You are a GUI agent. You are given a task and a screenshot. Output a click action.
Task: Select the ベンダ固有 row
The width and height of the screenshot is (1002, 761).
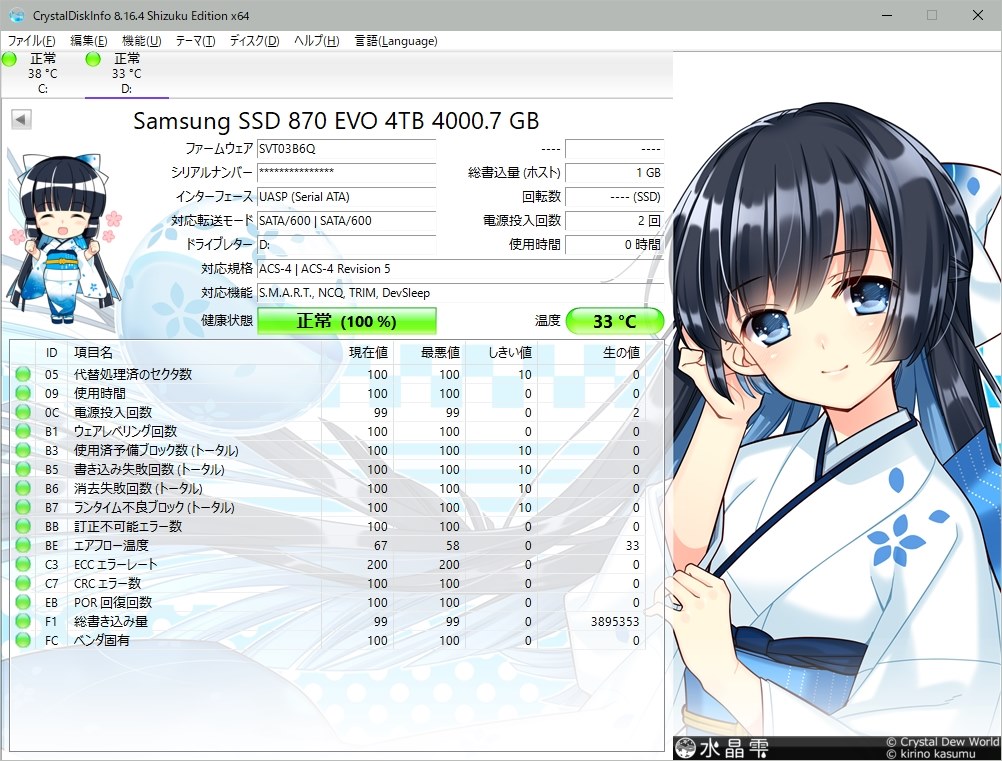pos(327,640)
